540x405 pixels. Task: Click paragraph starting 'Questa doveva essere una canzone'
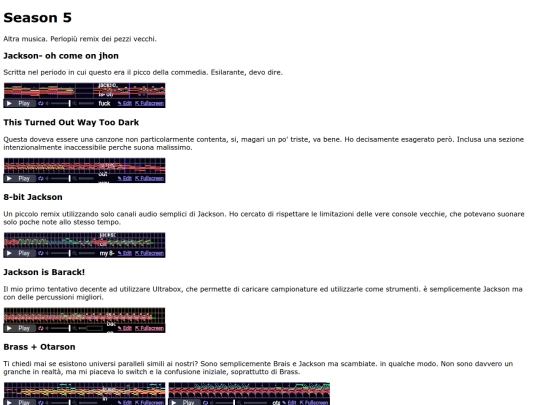(264, 143)
